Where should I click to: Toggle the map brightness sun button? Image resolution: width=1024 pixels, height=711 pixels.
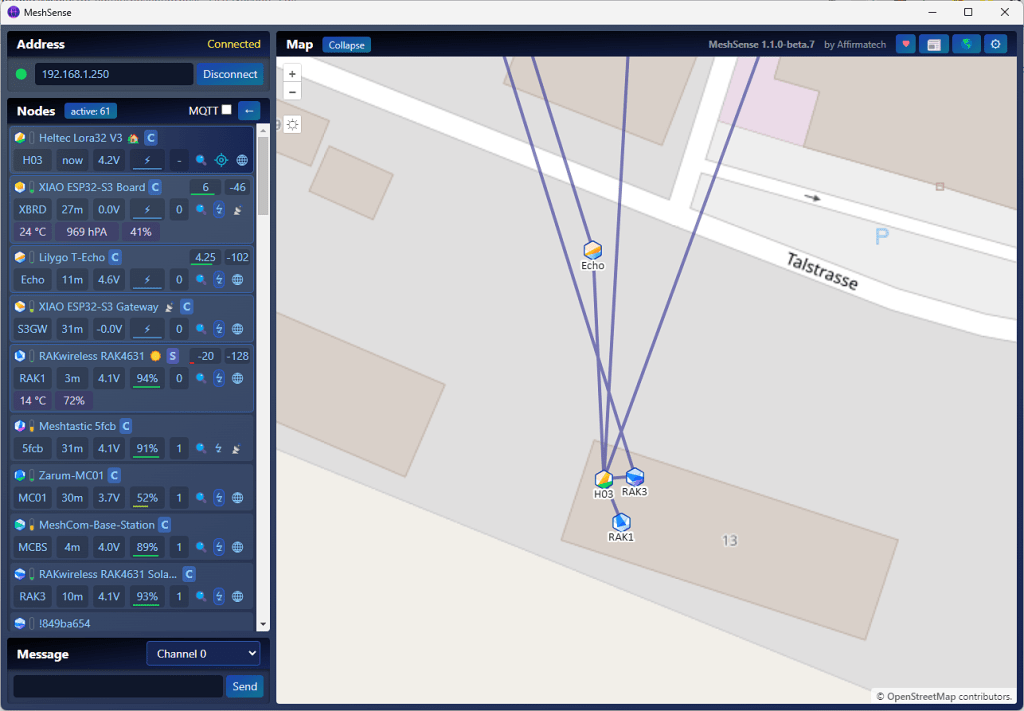pos(292,124)
